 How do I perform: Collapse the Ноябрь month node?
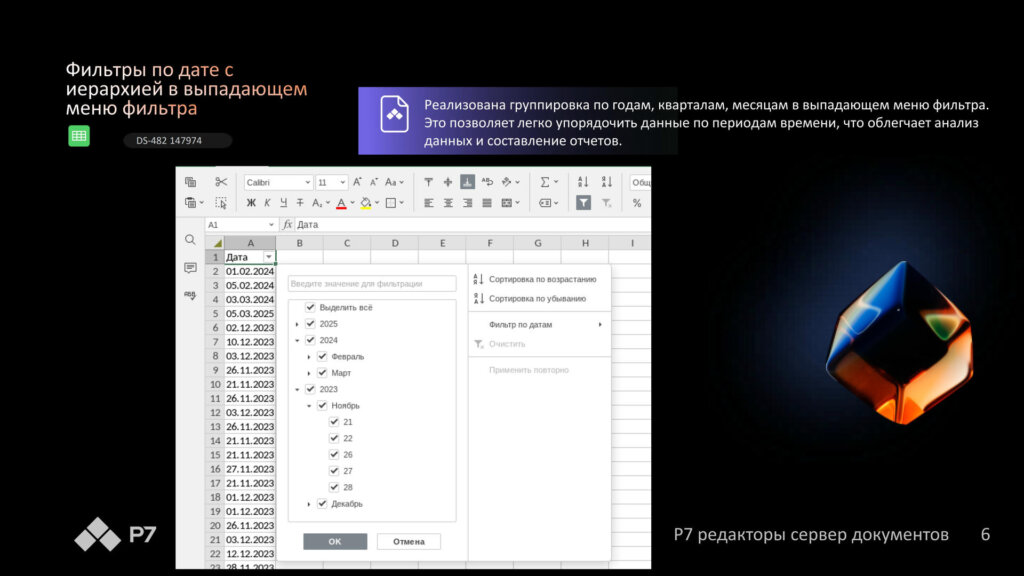309,406
